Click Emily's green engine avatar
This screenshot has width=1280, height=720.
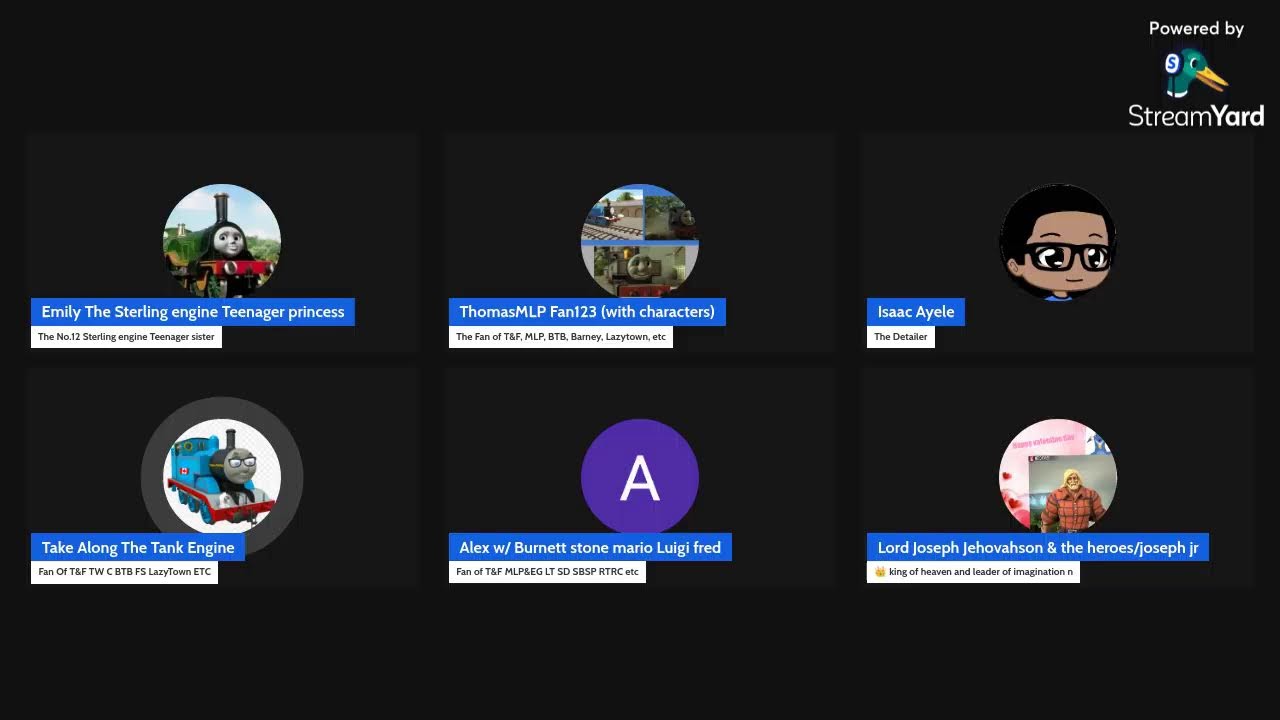point(222,241)
